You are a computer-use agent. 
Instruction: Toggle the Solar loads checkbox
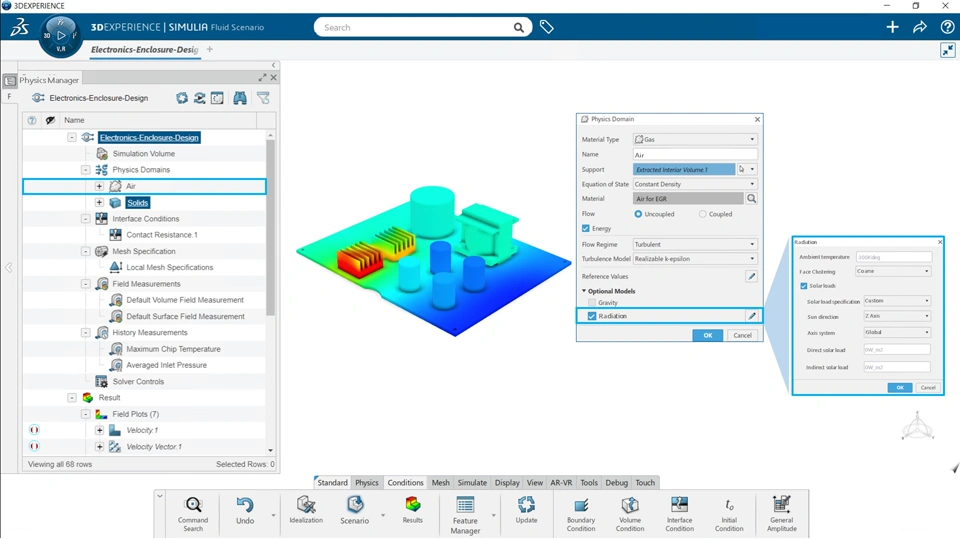tap(804, 286)
